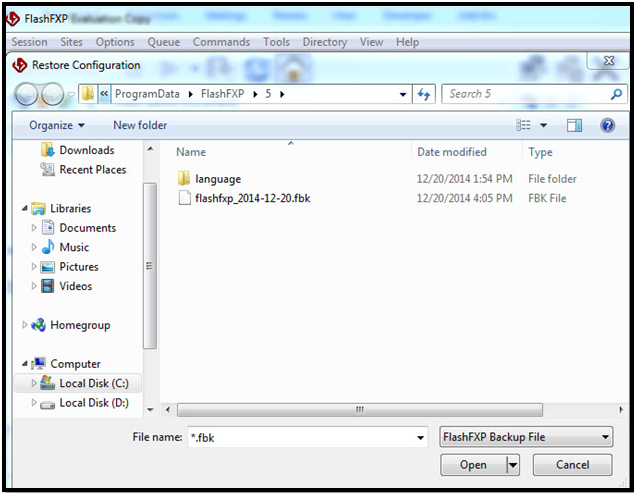Screen dimensions: 634x493
Task: Open the Options menu
Action: 115,42
